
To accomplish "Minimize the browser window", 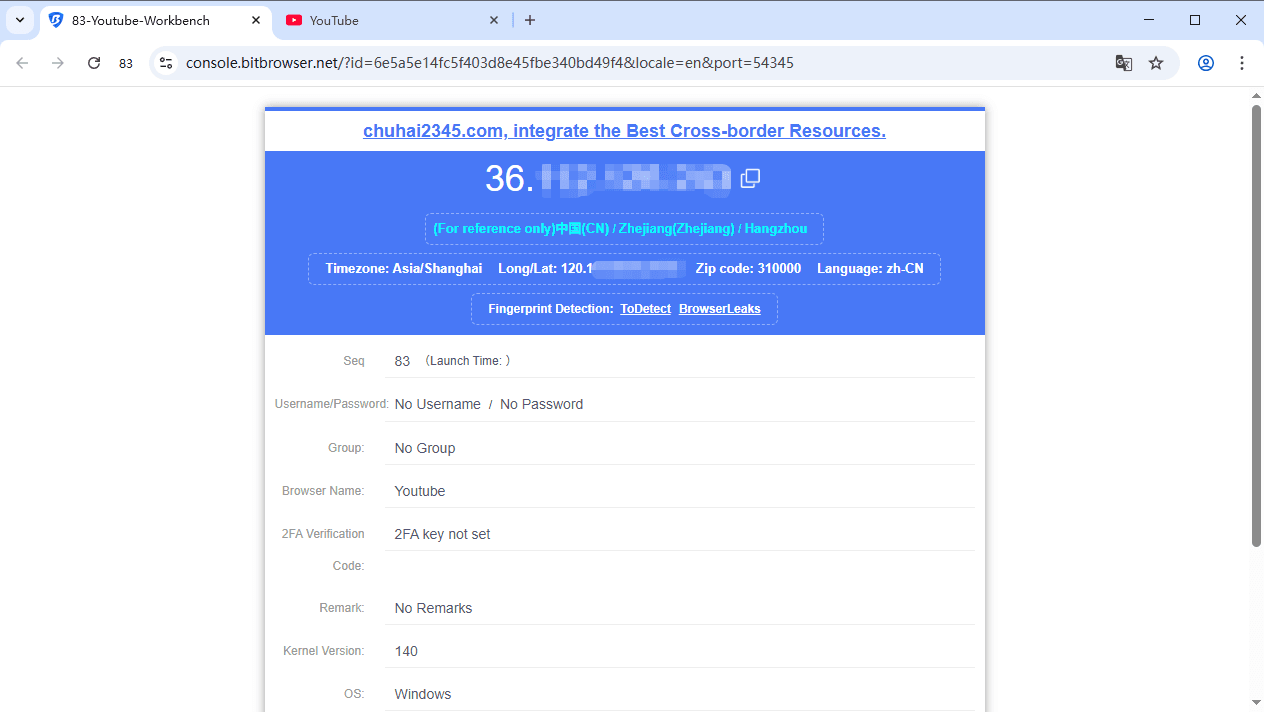I will point(1149,20).
